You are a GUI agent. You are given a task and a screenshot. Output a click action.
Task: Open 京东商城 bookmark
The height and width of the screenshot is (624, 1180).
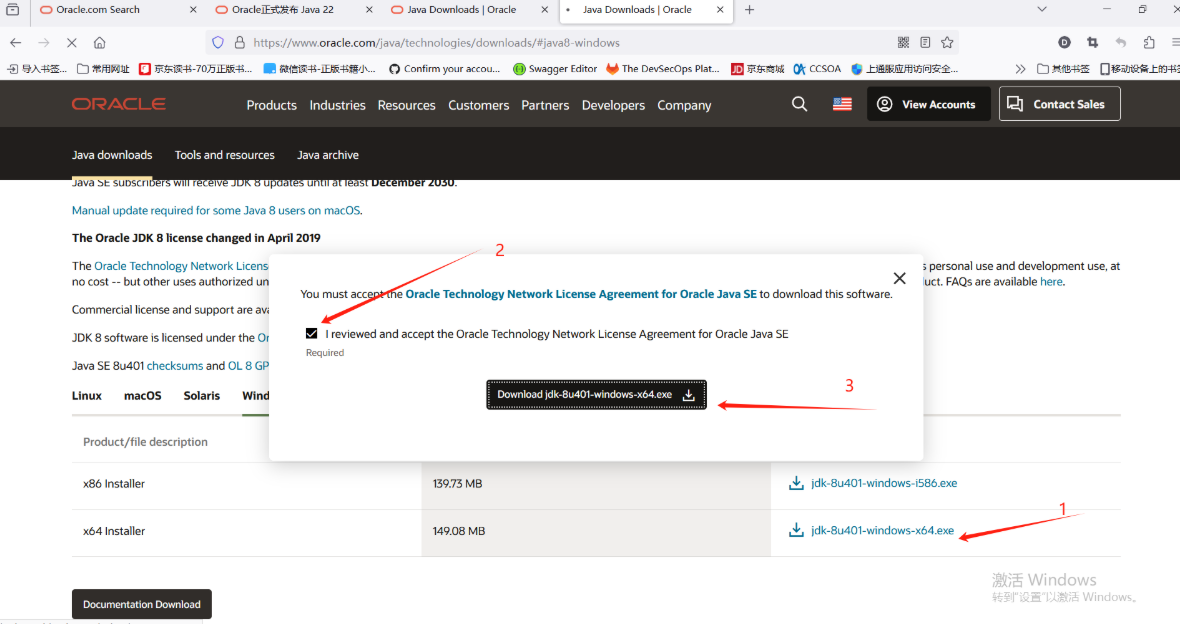pos(758,68)
